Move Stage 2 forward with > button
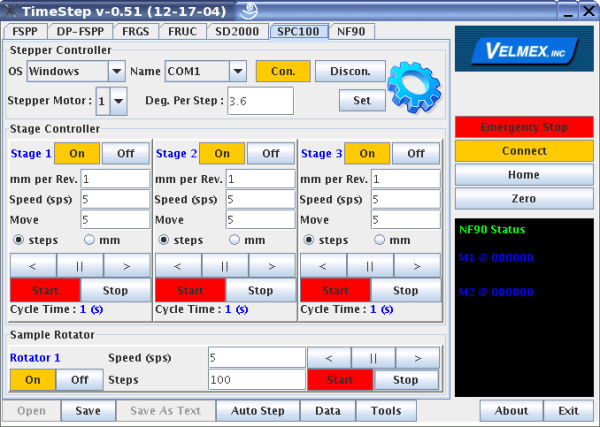Viewport: 600px width, 427px height. point(272,266)
